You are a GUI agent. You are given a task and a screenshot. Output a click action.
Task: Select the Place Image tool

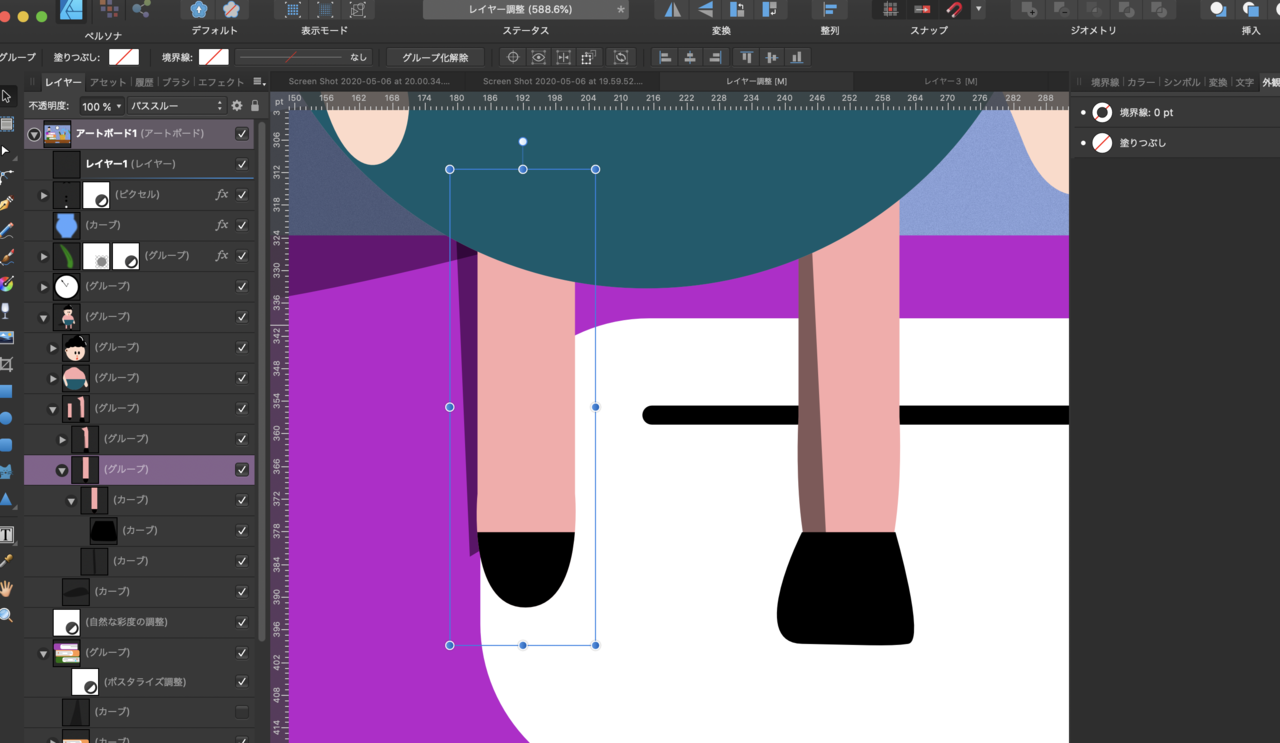tap(7, 338)
